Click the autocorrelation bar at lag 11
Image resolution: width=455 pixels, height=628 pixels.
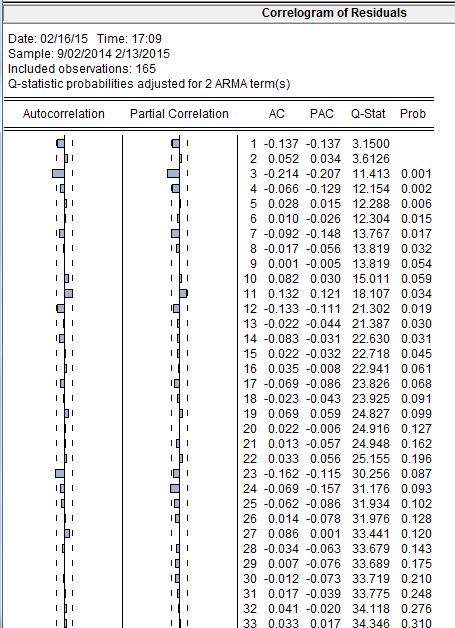[68, 294]
